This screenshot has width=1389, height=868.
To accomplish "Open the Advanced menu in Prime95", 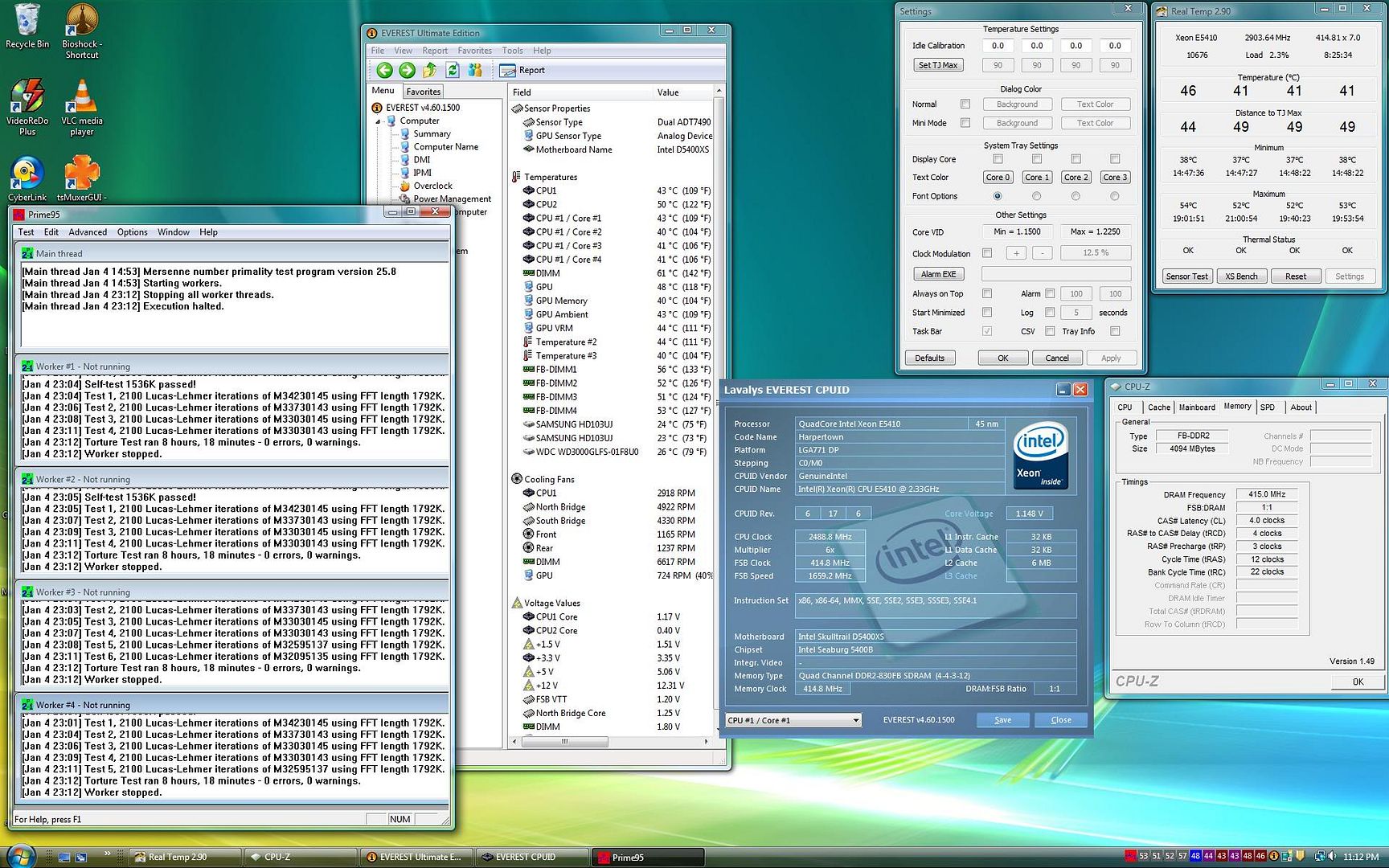I will [x=88, y=232].
